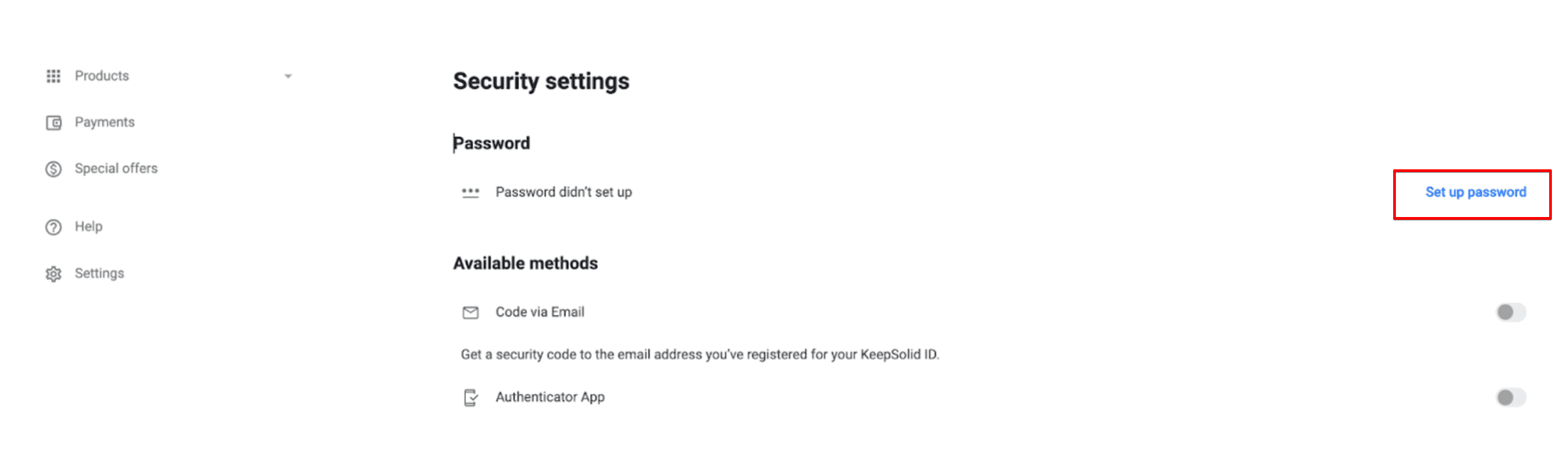Click the Settings gear icon
The height and width of the screenshot is (469, 1568).
point(53,273)
